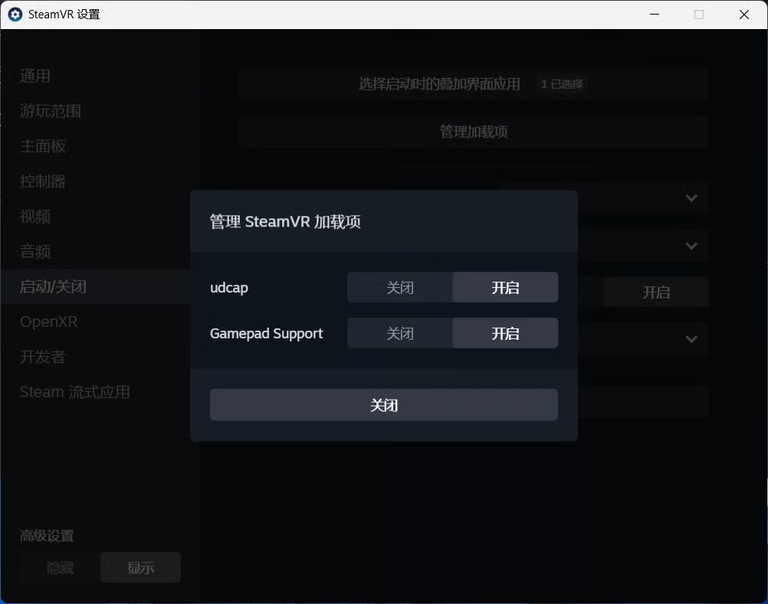Choose 隐藏 under 高级设置

tap(60, 568)
